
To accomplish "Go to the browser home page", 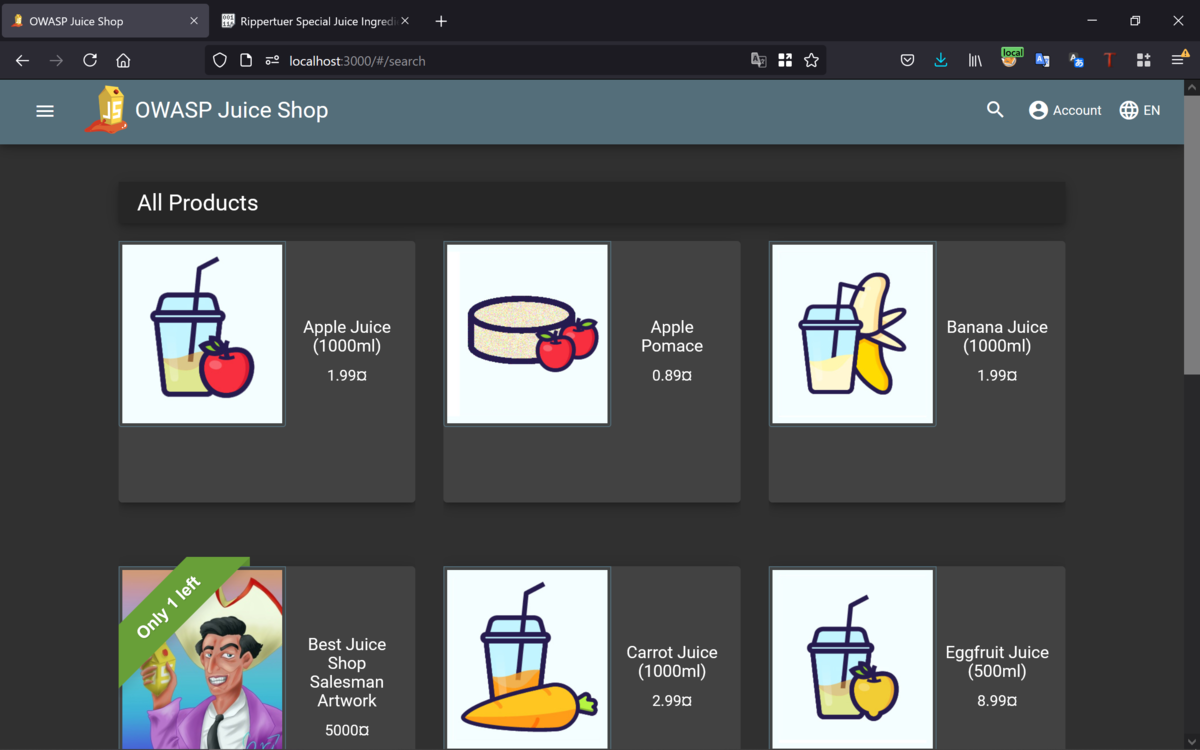I will pyautogui.click(x=123, y=61).
